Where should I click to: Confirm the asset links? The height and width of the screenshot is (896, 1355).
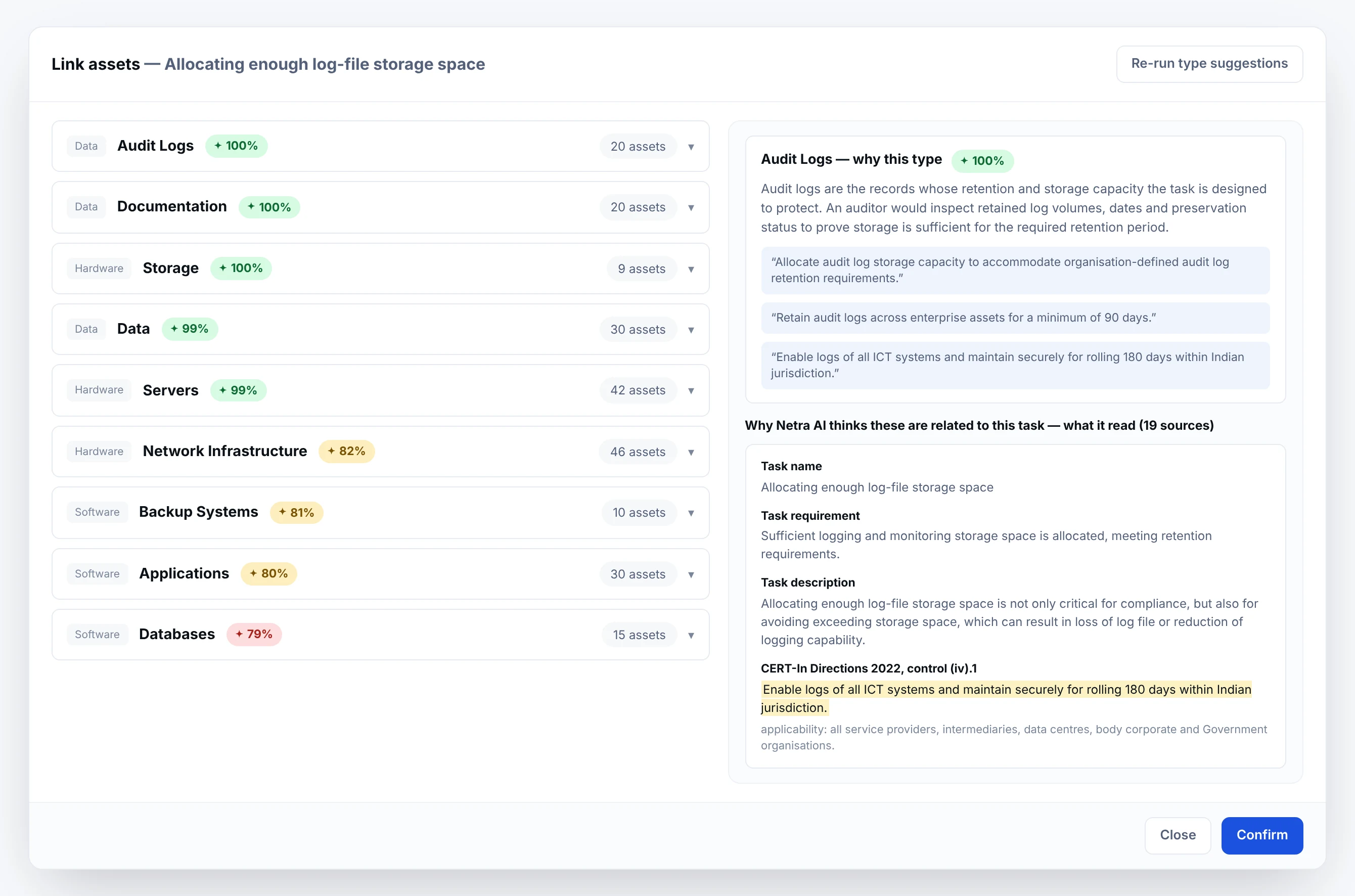tap(1261, 835)
